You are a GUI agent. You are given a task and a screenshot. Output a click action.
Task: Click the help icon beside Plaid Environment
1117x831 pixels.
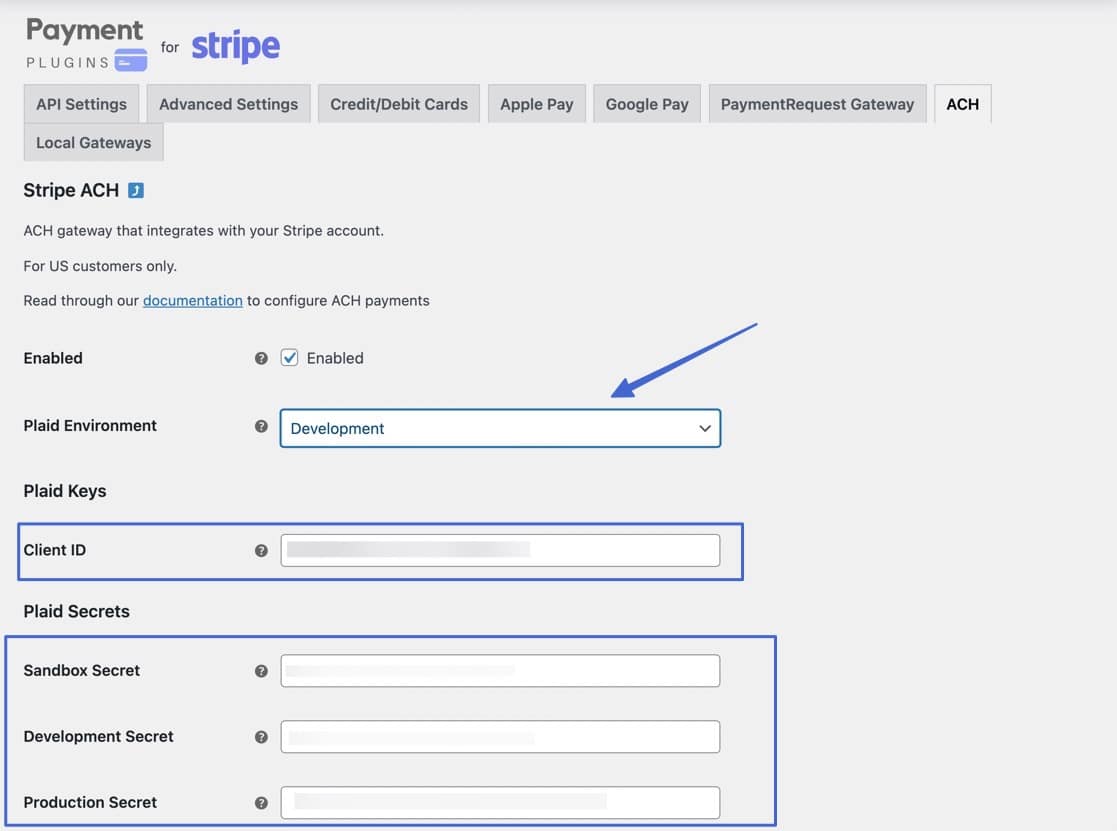pos(261,426)
